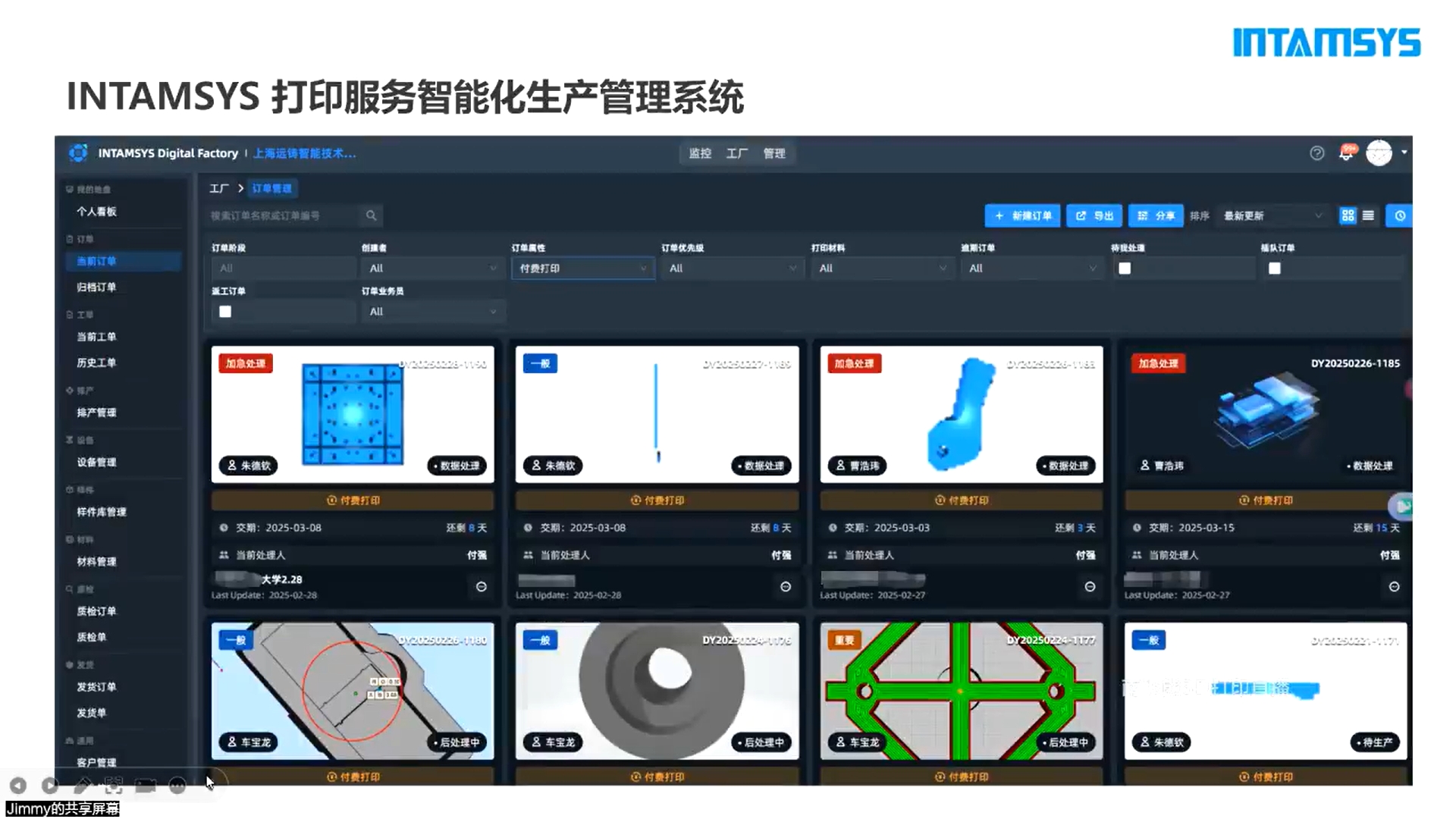The image size is (1456, 819).
Task: Toggle the 待我处理 checkbox
Action: point(1125,268)
